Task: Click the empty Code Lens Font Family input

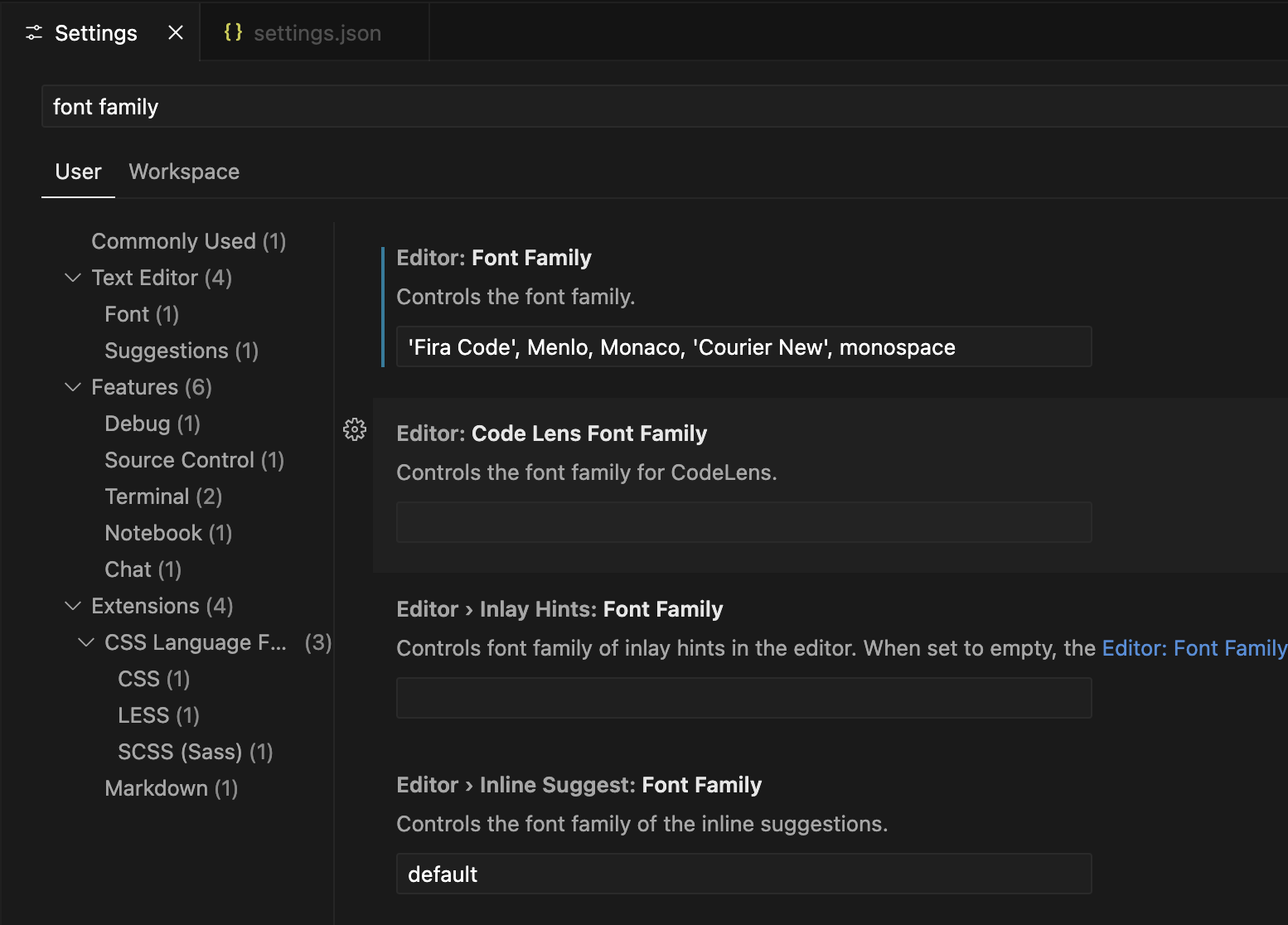Action: [x=743, y=522]
